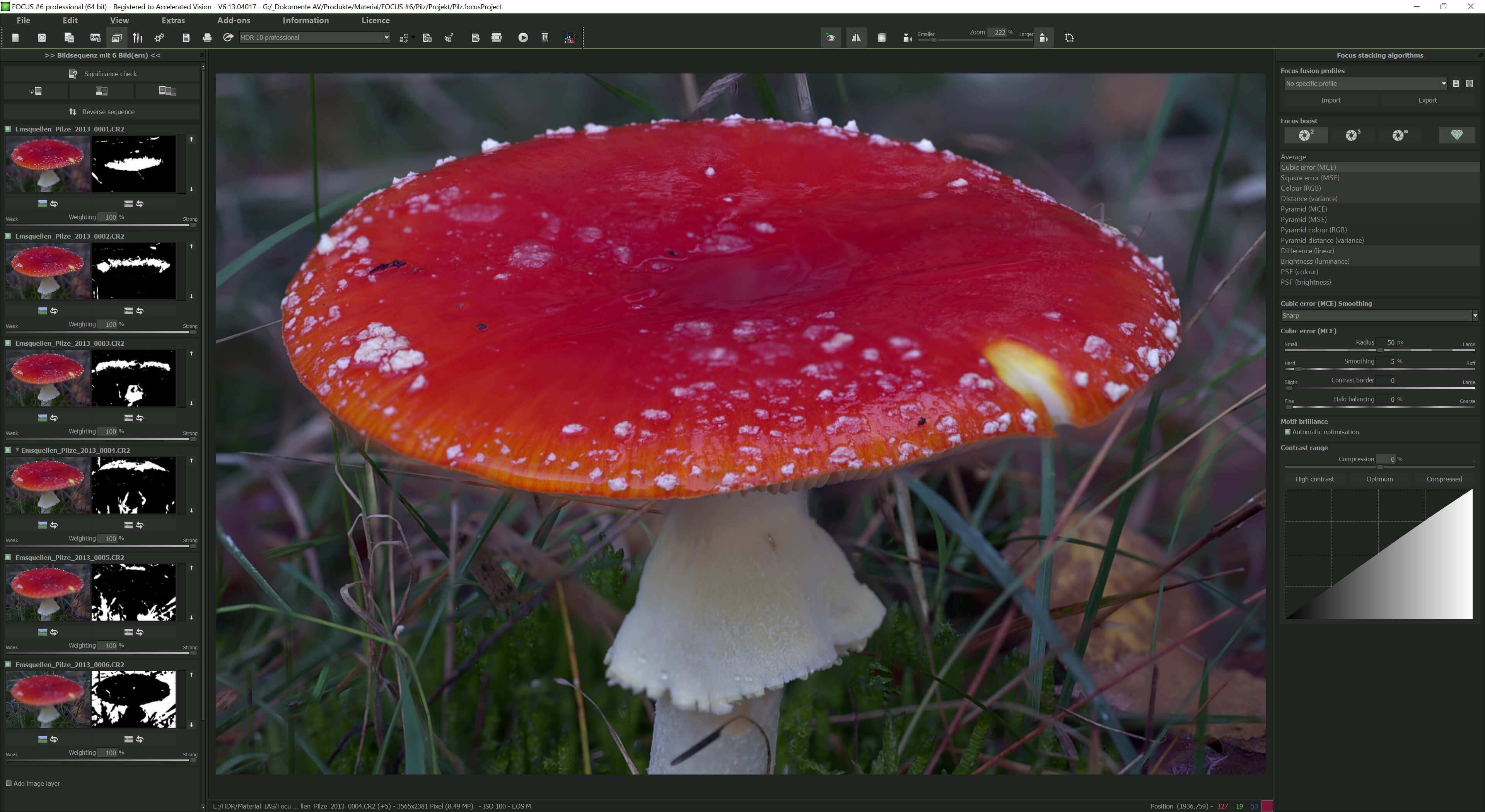Click the play button icon in toolbar
The width and height of the screenshot is (1485, 812).
(x=523, y=38)
